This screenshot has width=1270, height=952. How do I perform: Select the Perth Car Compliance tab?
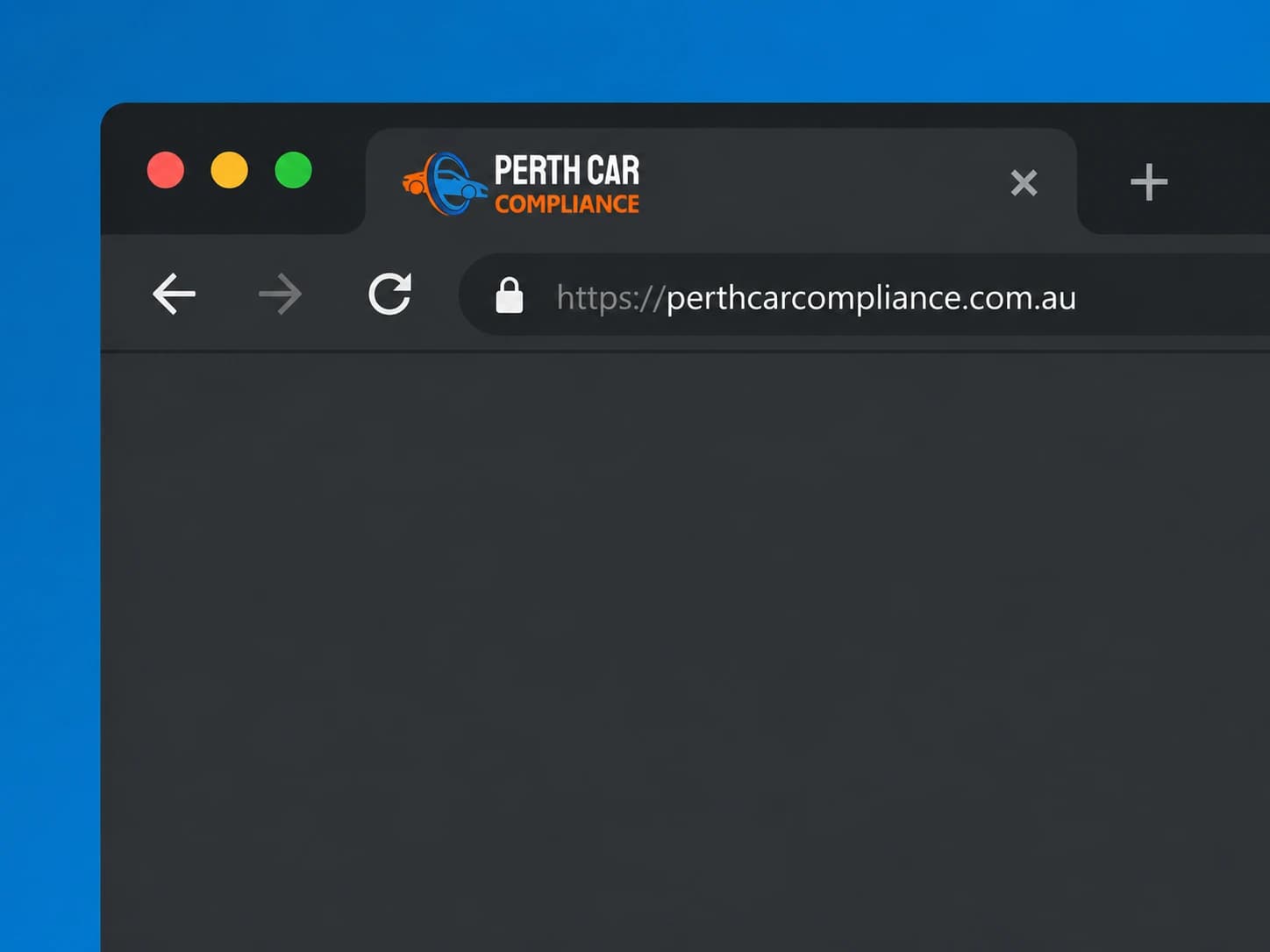click(x=721, y=181)
